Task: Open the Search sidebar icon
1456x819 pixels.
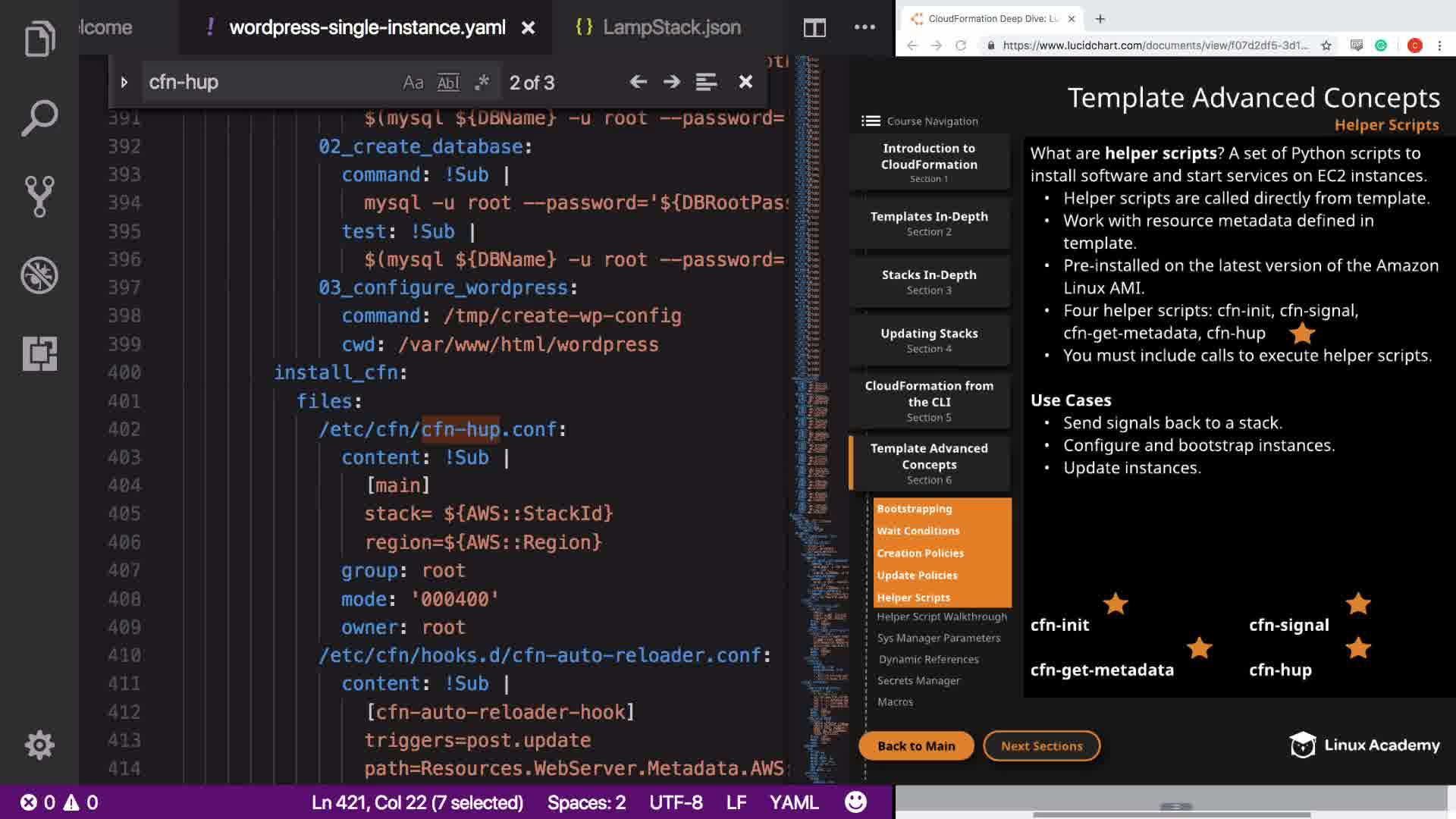Action: pyautogui.click(x=39, y=118)
